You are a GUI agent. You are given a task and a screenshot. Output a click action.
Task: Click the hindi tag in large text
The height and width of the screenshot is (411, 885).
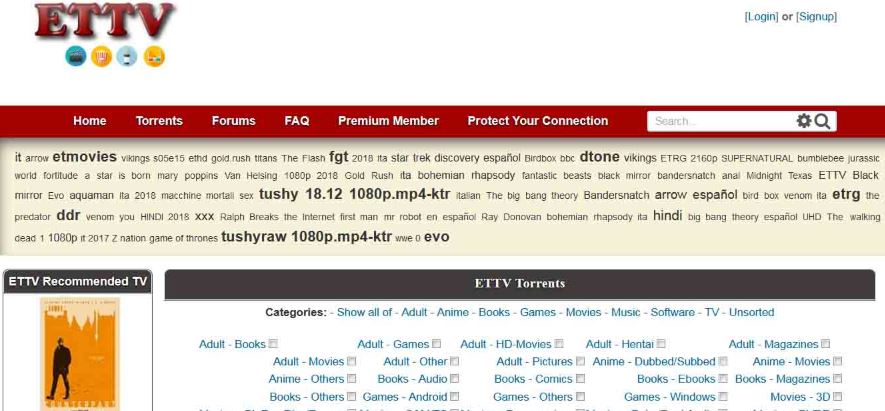pos(668,216)
